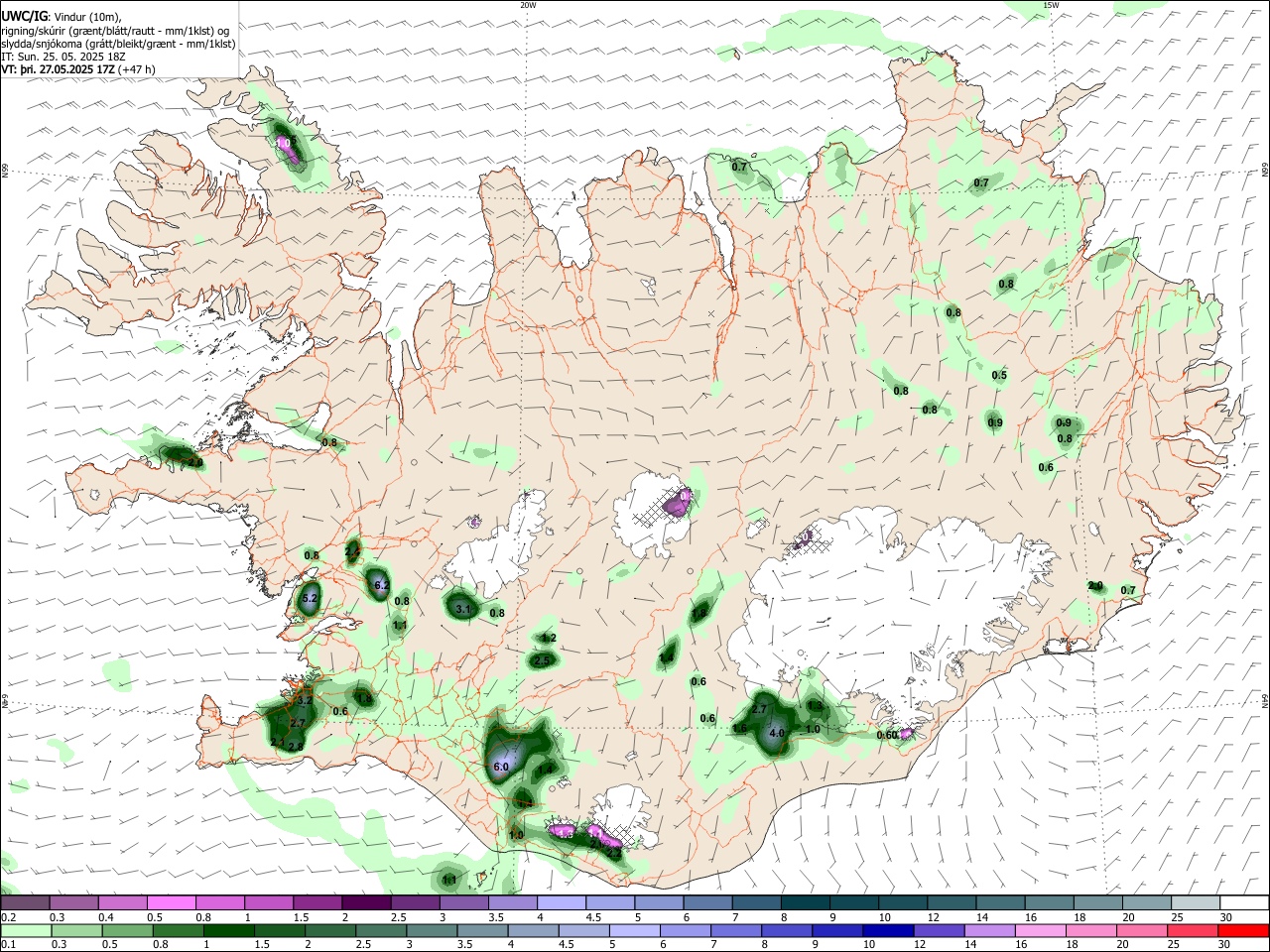Click the red 30 swatch in bottom legend row
Viewport: 1270px width, 952px height.
1242,931
